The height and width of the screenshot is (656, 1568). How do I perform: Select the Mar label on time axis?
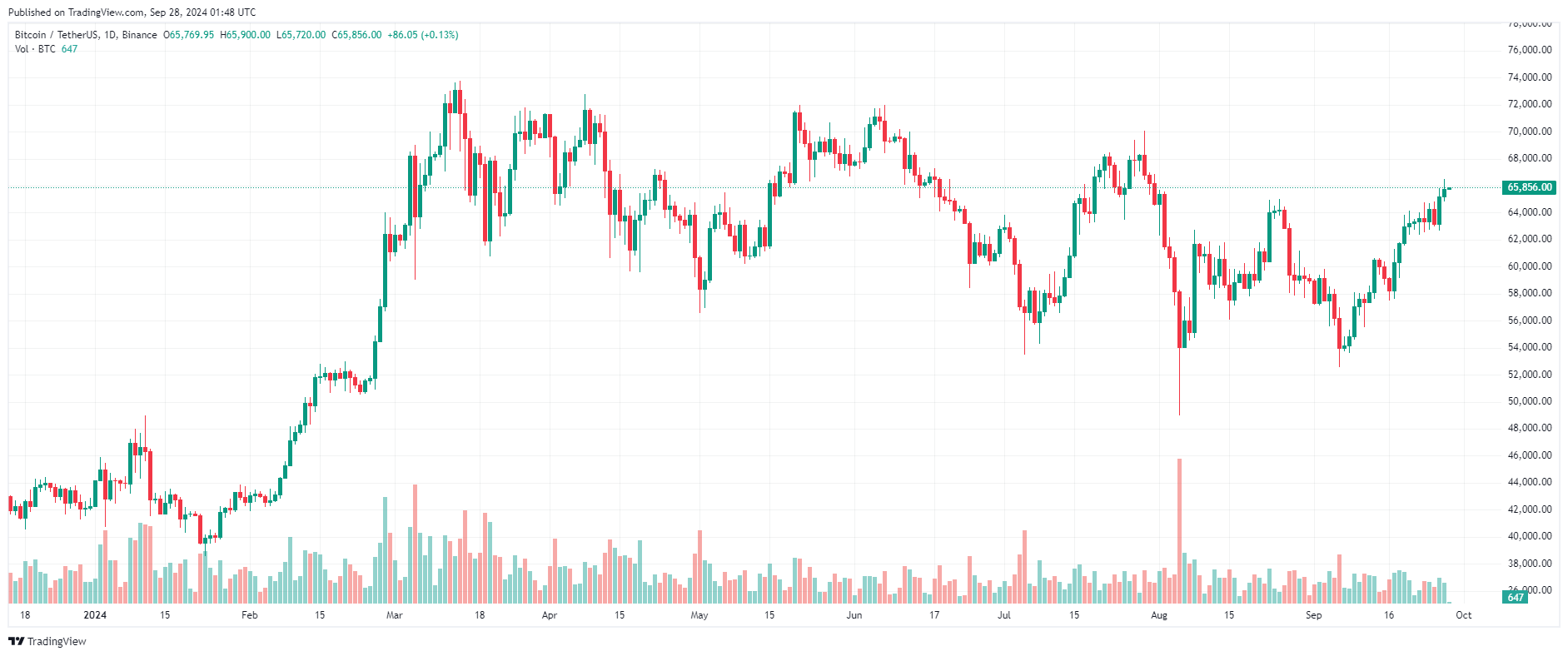(395, 615)
